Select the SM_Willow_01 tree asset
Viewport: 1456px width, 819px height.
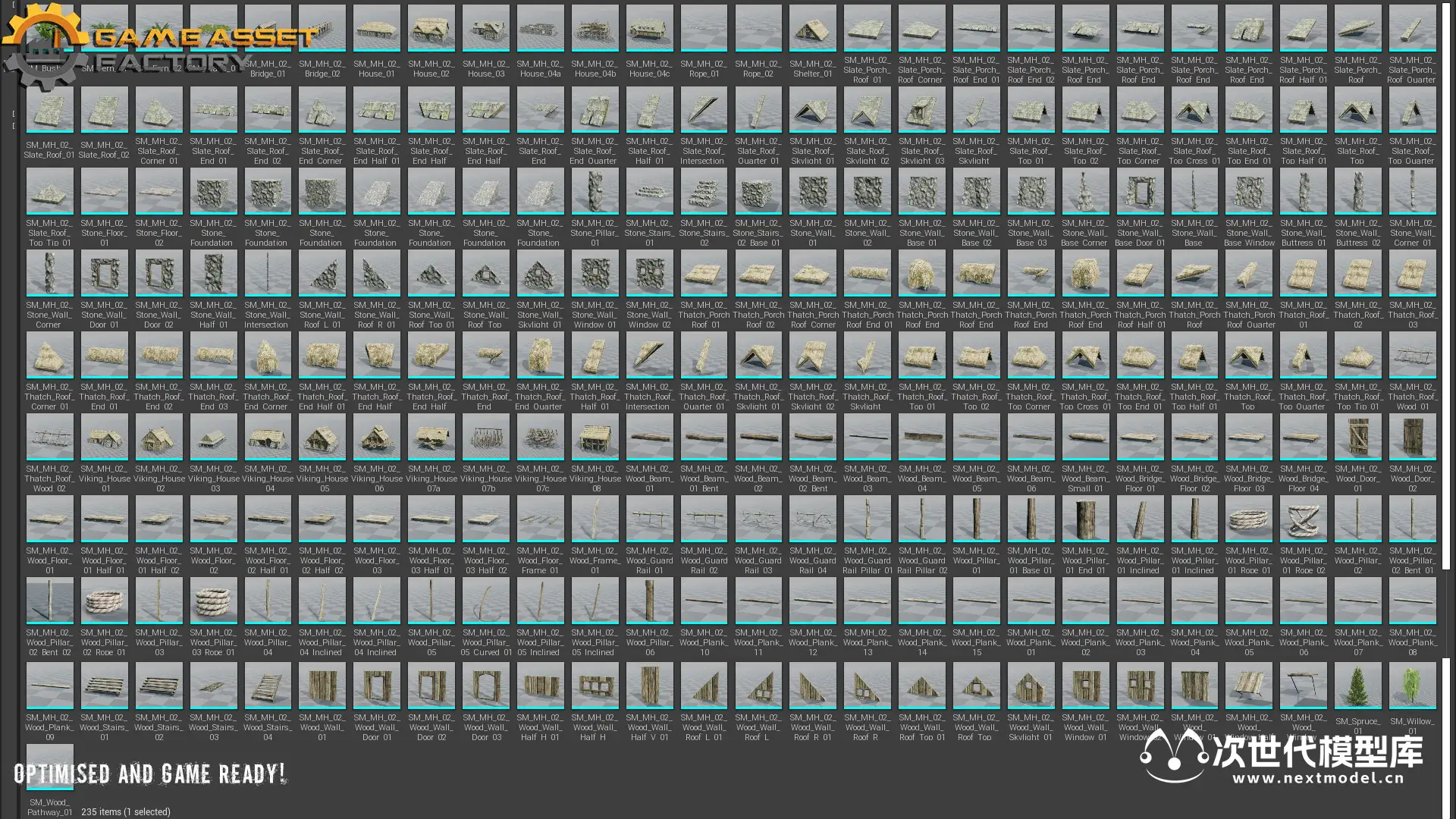point(1412,686)
